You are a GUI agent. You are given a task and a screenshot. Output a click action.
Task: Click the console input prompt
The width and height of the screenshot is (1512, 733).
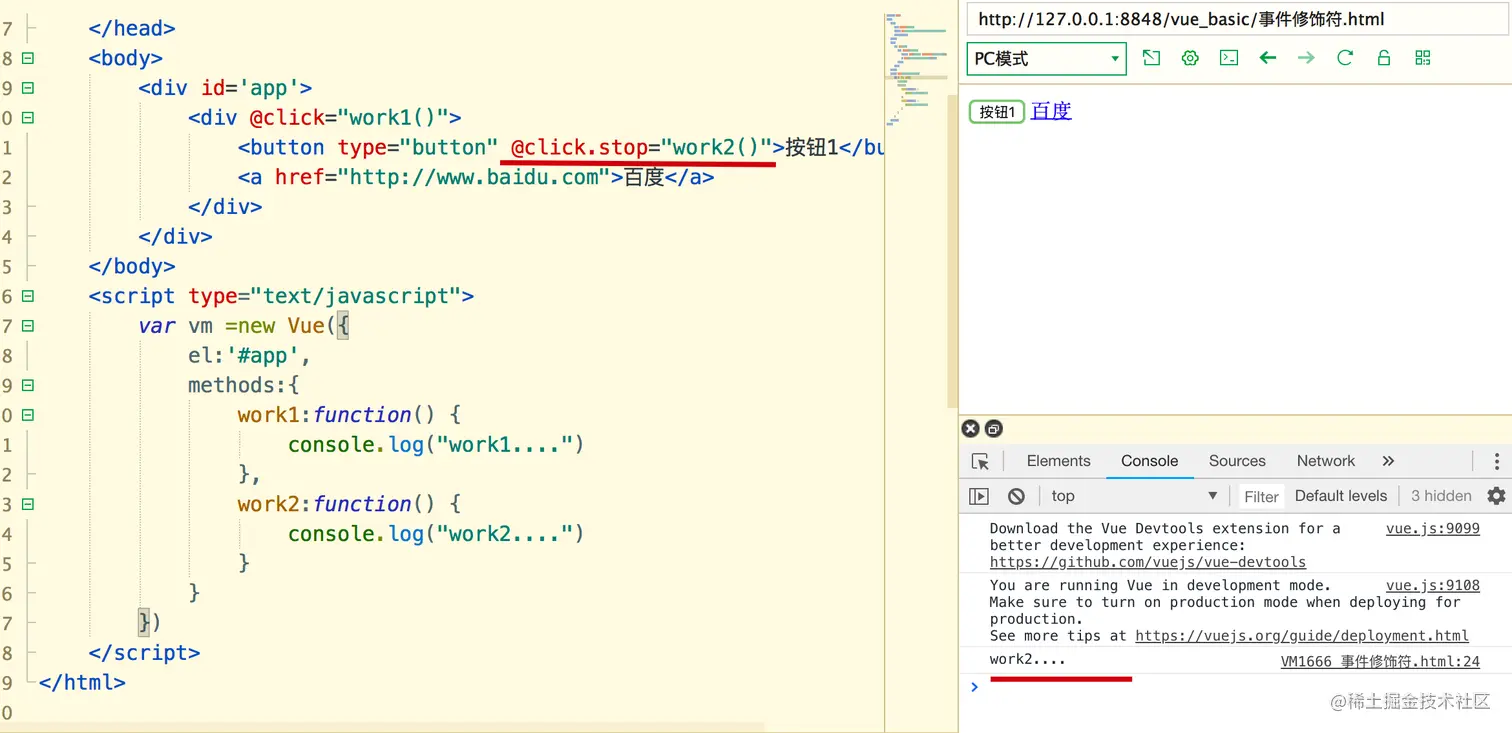(x=1236, y=687)
